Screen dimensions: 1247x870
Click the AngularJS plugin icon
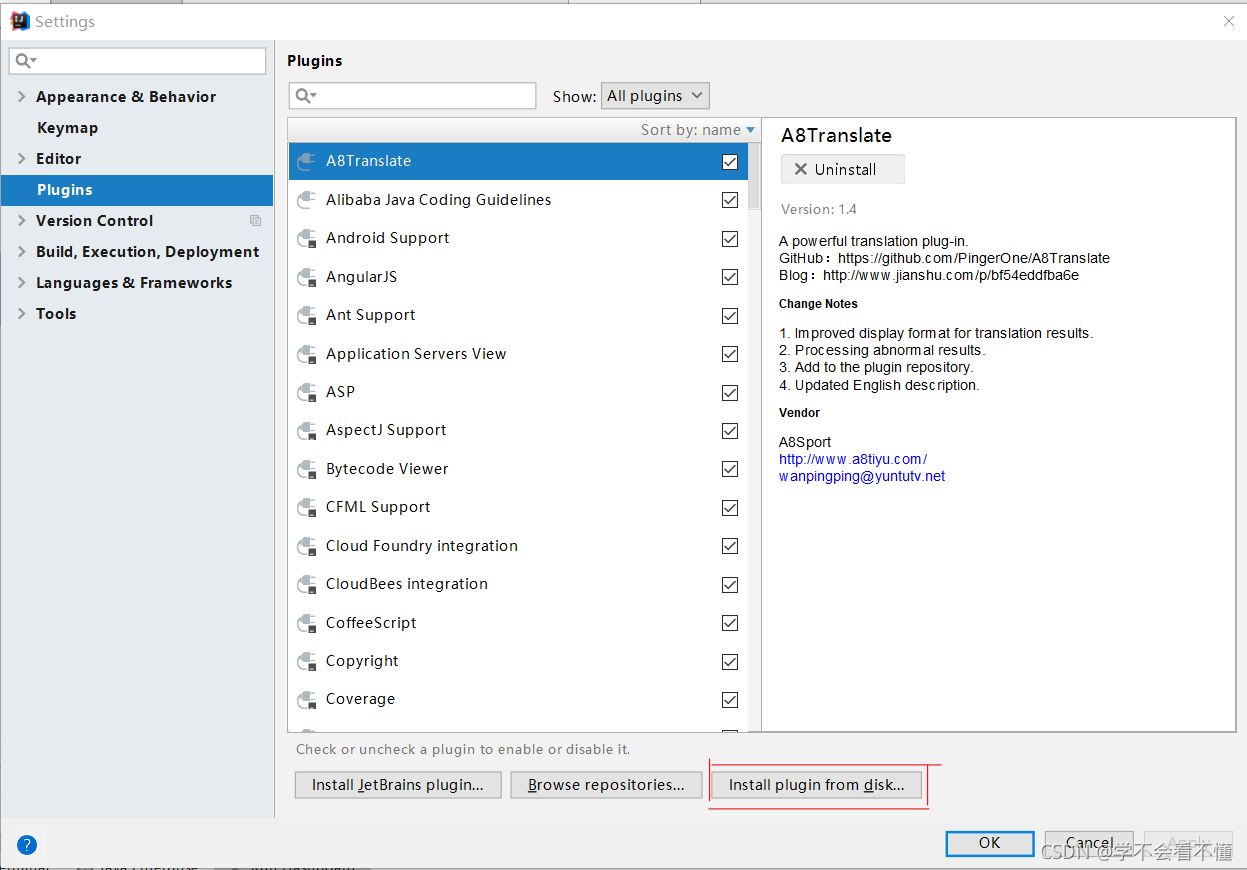[x=308, y=277]
